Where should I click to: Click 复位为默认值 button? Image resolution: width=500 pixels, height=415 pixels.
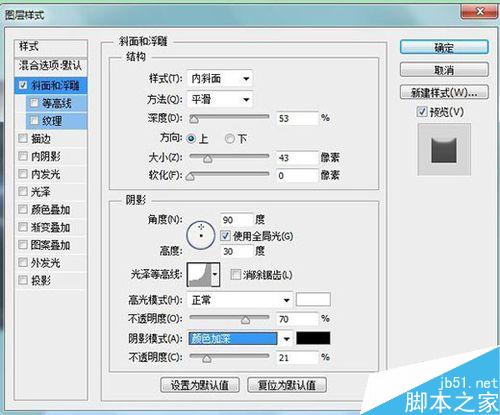(287, 385)
